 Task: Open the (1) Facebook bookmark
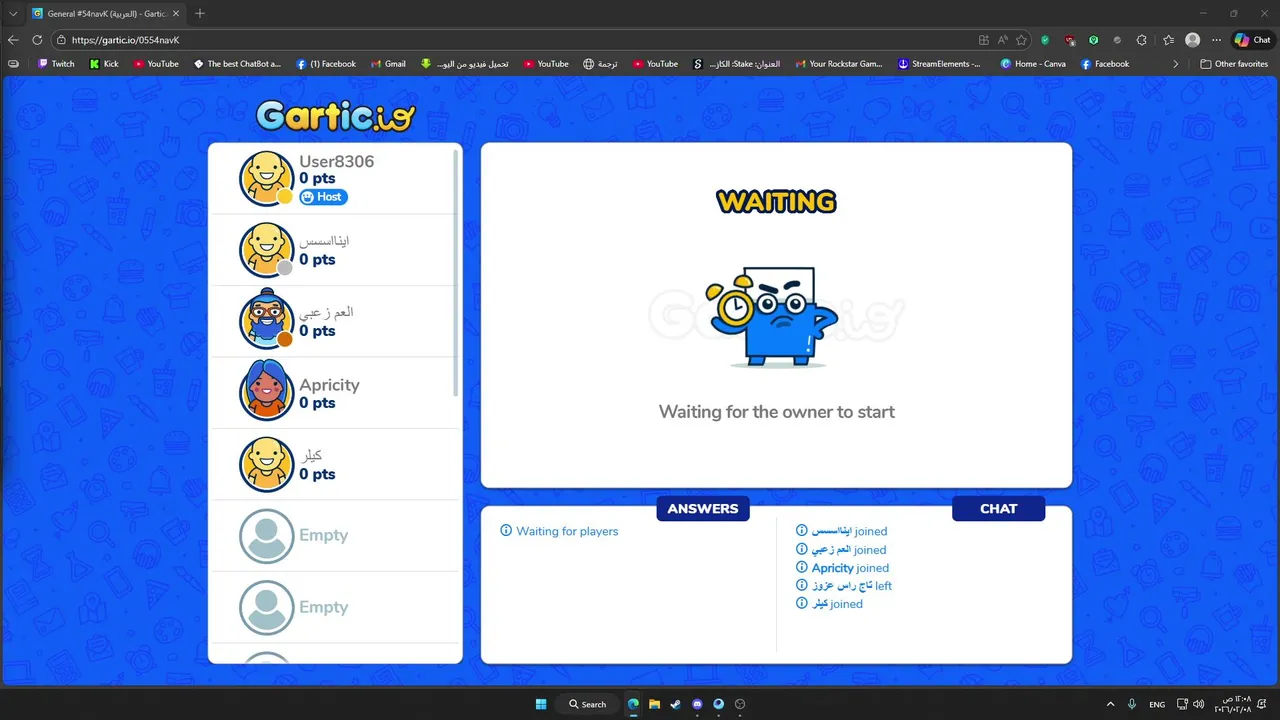[x=326, y=63]
